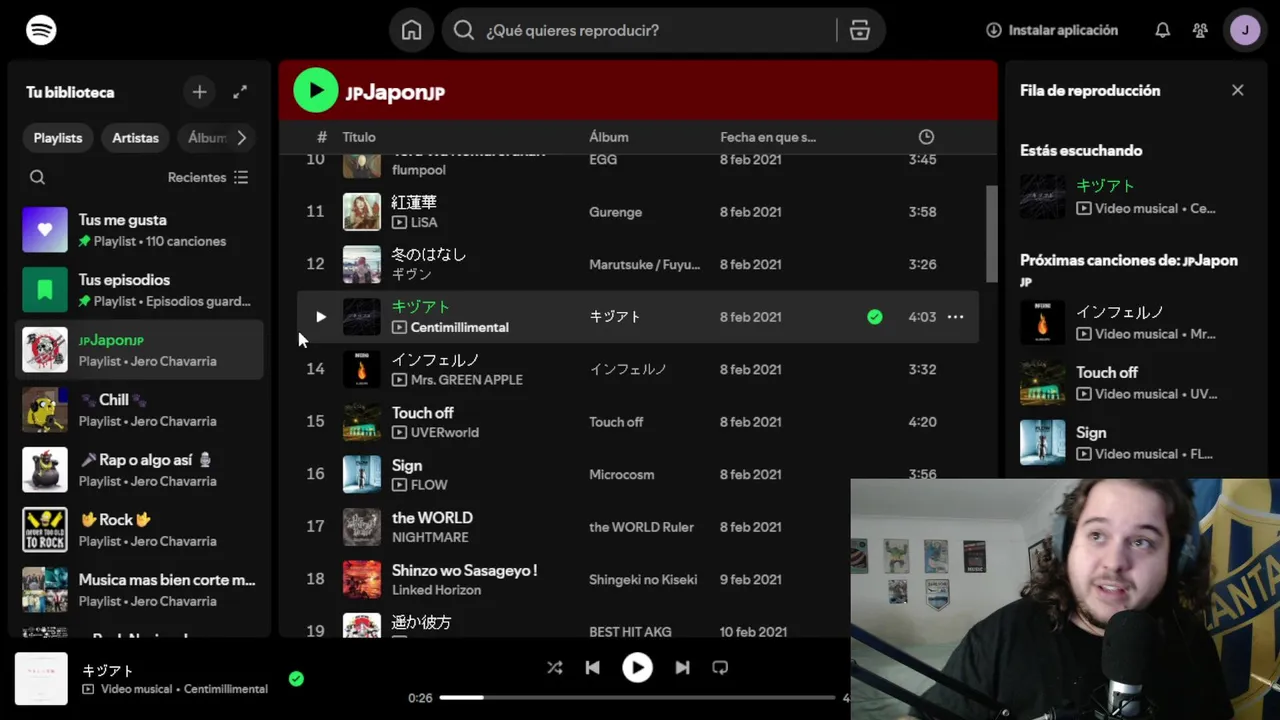The height and width of the screenshot is (720, 1280).
Task: Sort by duration clock column icon
Action: (926, 137)
